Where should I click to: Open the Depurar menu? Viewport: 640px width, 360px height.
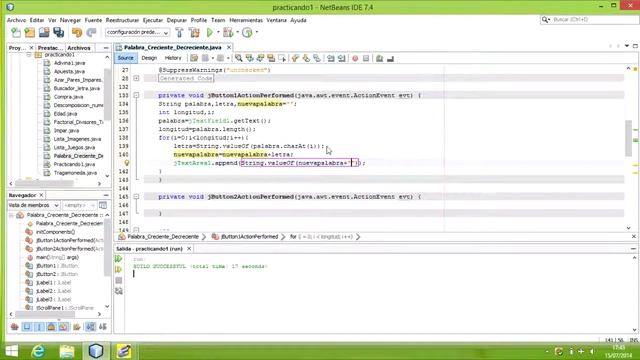pyautogui.click(x=176, y=20)
